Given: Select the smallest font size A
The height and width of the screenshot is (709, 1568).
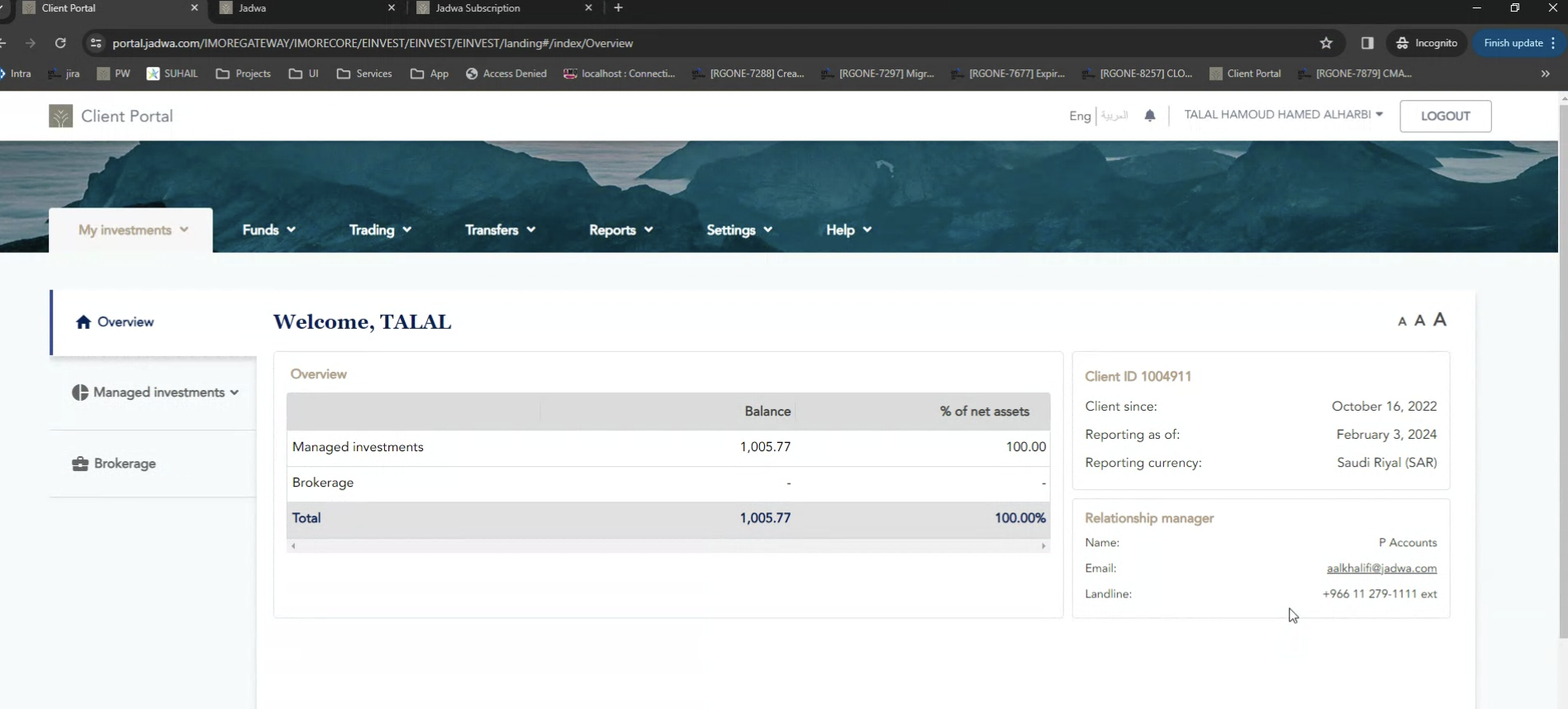Looking at the screenshot, I should [1401, 321].
